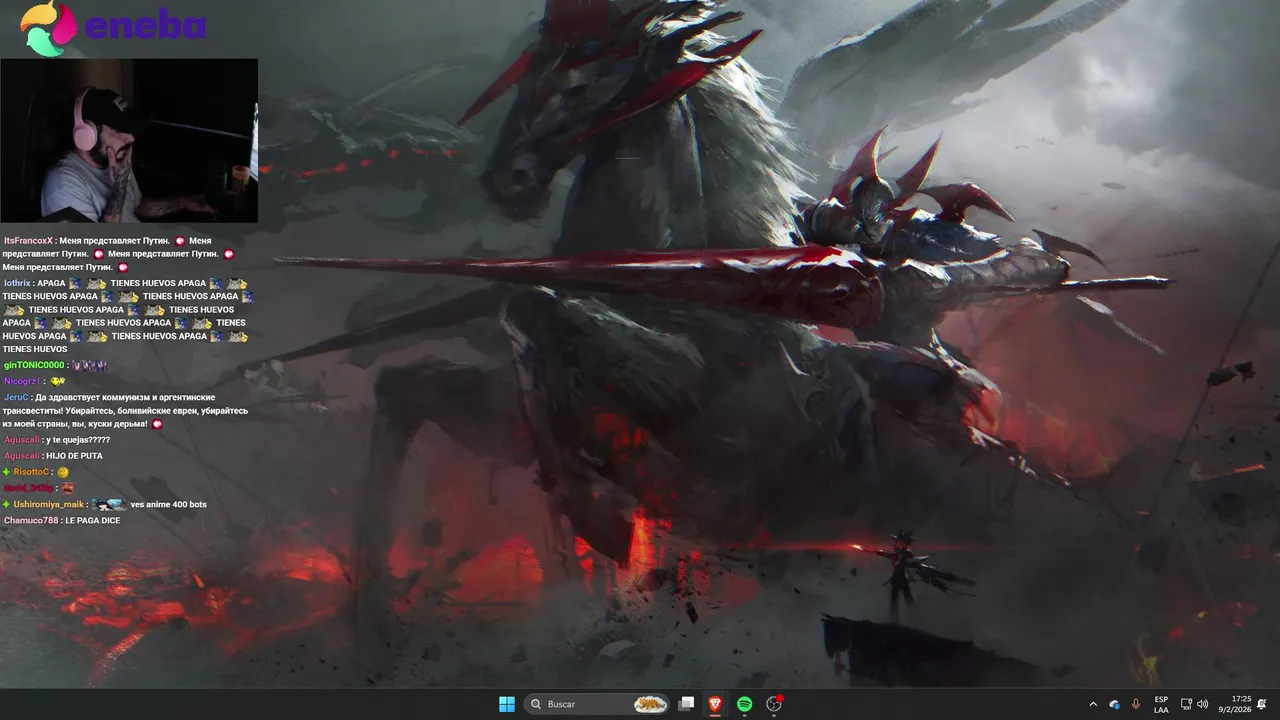
Task: Switch the ESP LAA input language
Action: (x=1161, y=705)
